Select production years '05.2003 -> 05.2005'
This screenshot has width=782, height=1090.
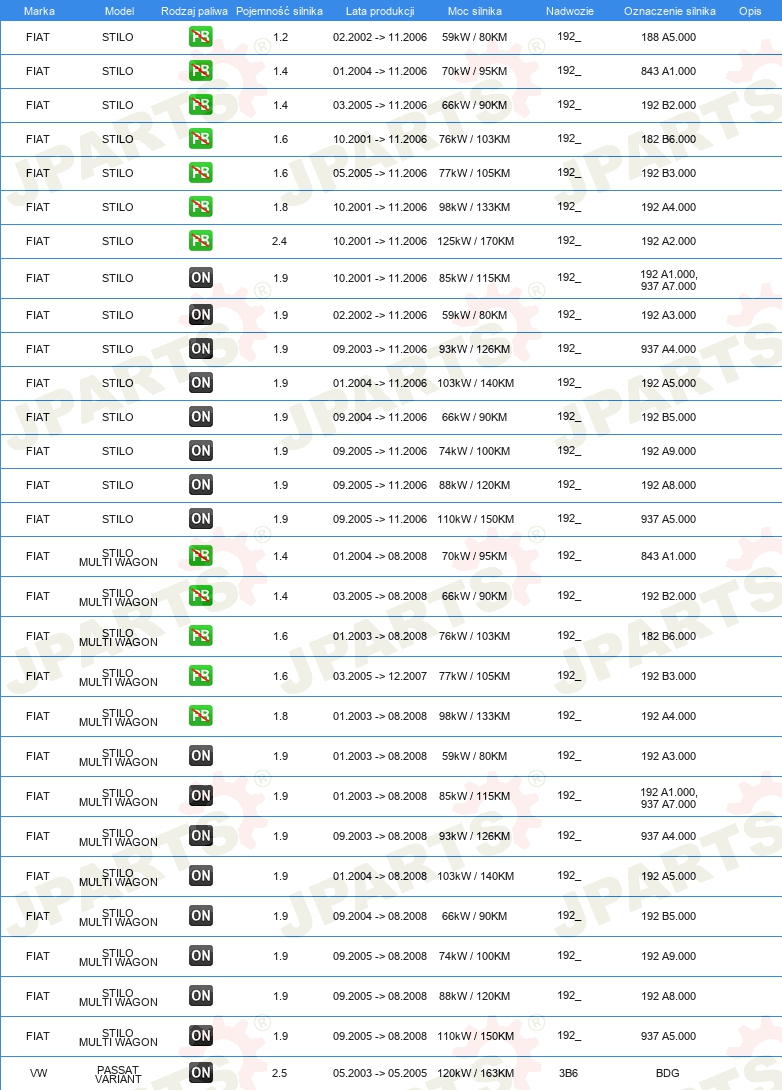coord(380,1073)
